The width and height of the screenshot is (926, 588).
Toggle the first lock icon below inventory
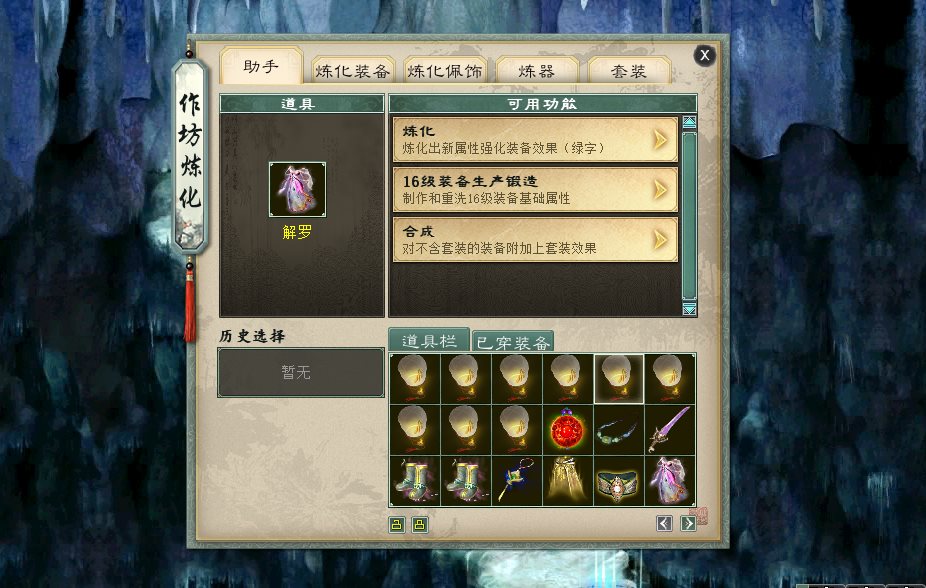[397, 525]
